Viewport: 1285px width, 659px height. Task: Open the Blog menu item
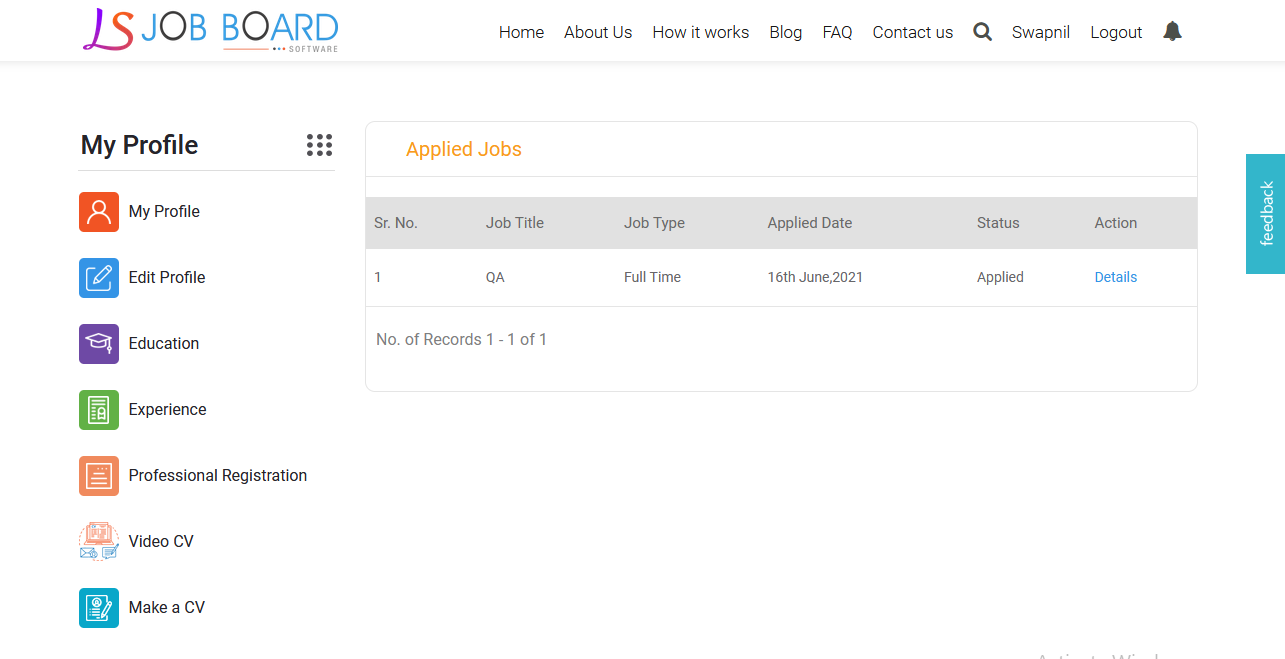(785, 32)
